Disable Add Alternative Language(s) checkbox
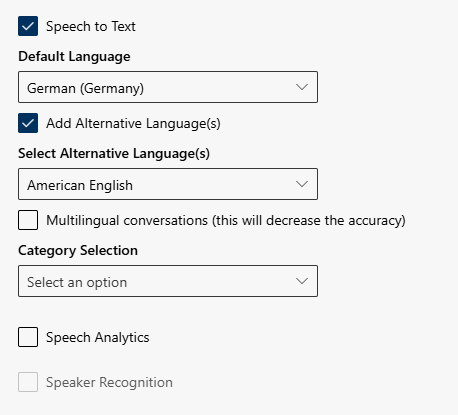This screenshot has height=415, width=458. 28,123
